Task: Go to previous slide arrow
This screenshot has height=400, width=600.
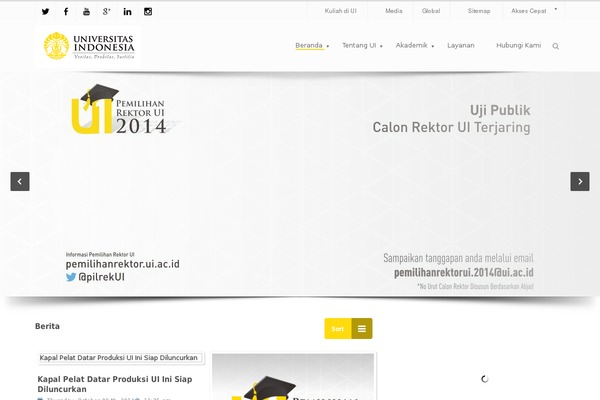Action: click(20, 181)
